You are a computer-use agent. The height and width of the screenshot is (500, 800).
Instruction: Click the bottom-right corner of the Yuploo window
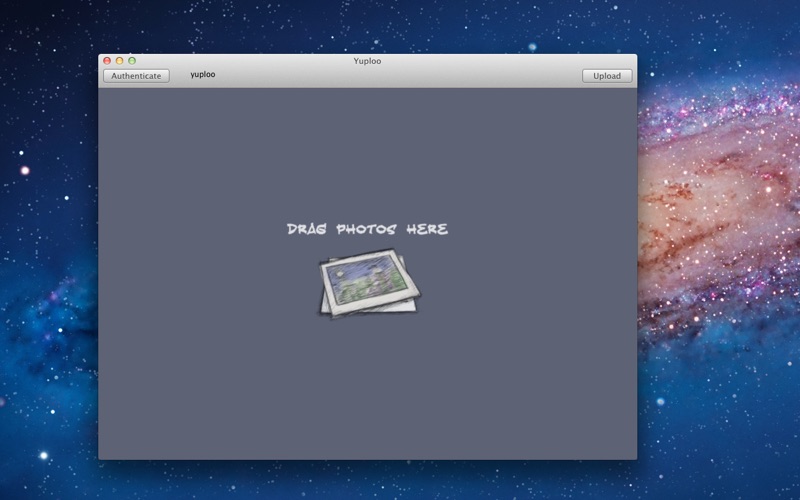[x=634, y=457]
